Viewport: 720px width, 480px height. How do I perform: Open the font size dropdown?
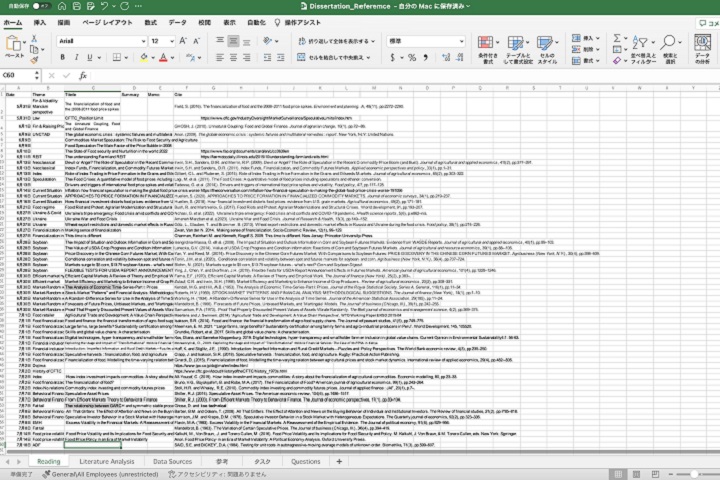(170, 40)
